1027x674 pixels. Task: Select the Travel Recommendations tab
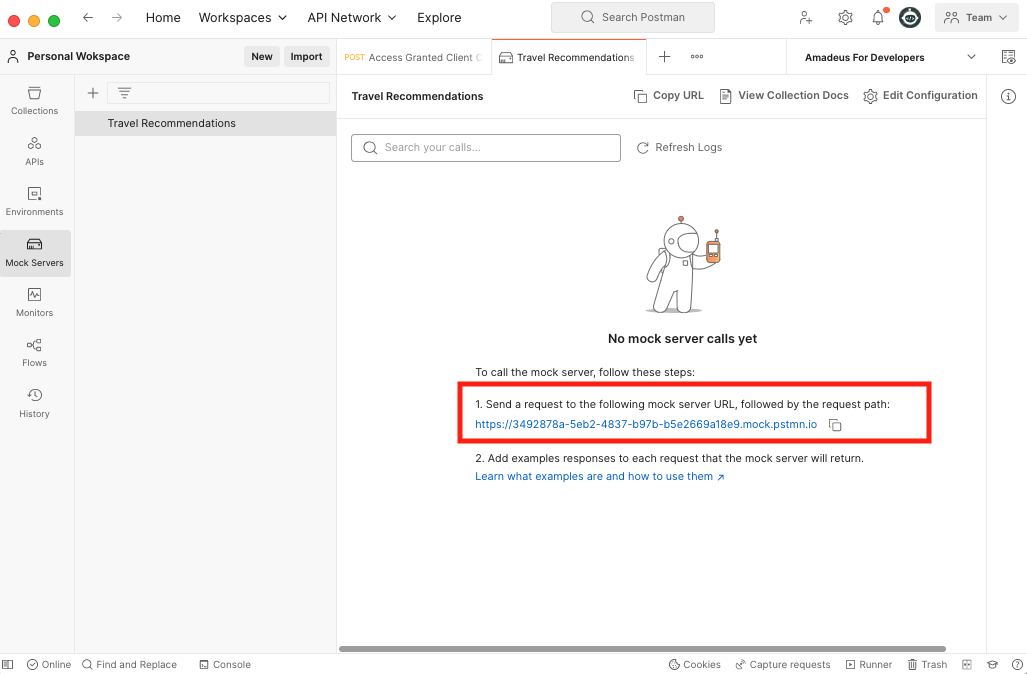(x=569, y=57)
